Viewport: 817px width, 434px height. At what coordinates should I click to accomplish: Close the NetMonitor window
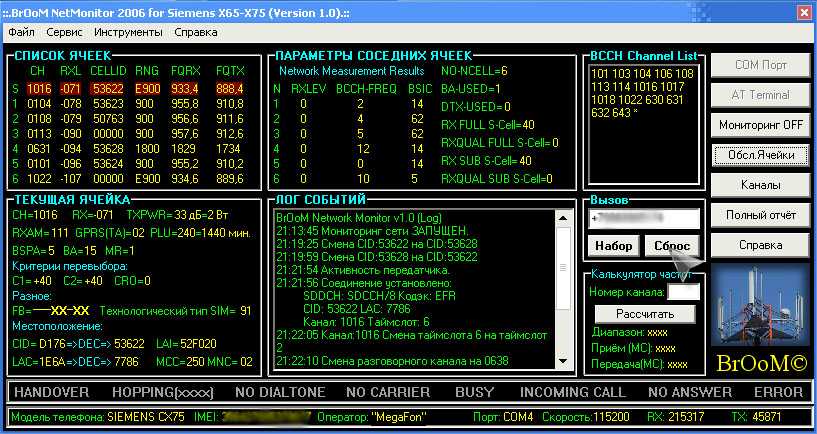pos(804,14)
